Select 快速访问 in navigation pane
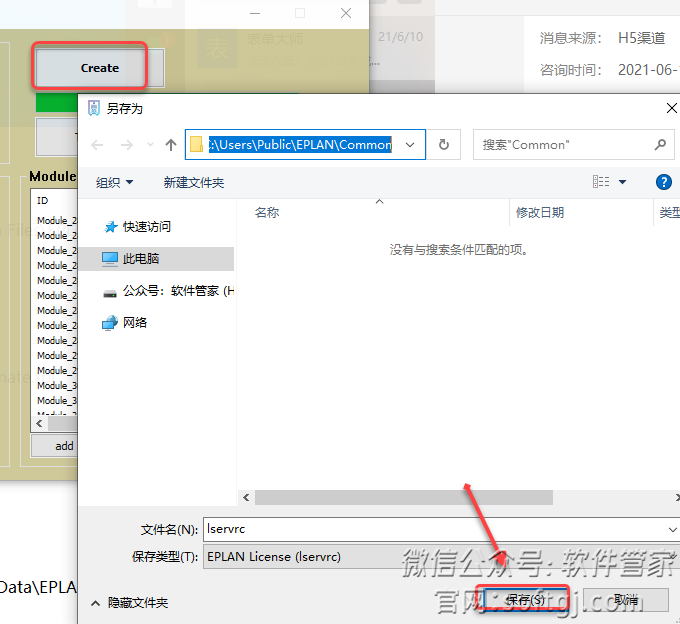Viewport: 680px width, 624px height. (x=146, y=226)
